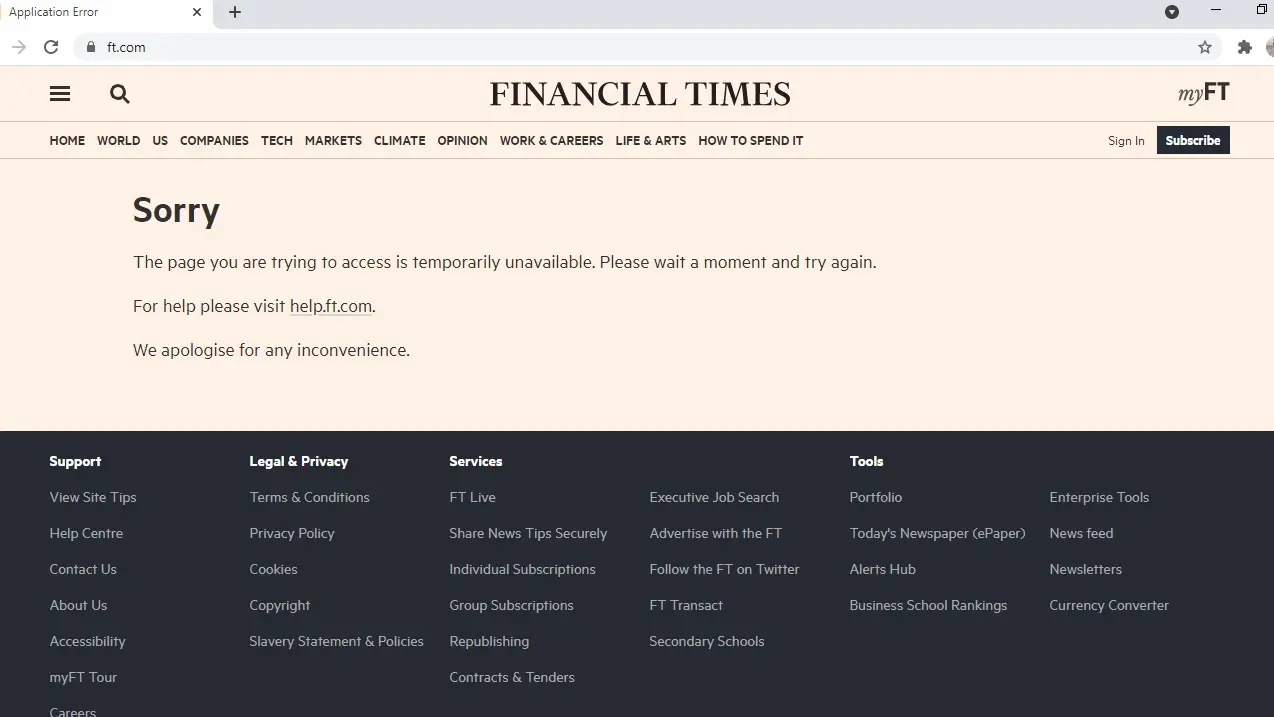Open the Privacy Policy footer link
Viewport: 1274px width, 717px height.
(292, 533)
